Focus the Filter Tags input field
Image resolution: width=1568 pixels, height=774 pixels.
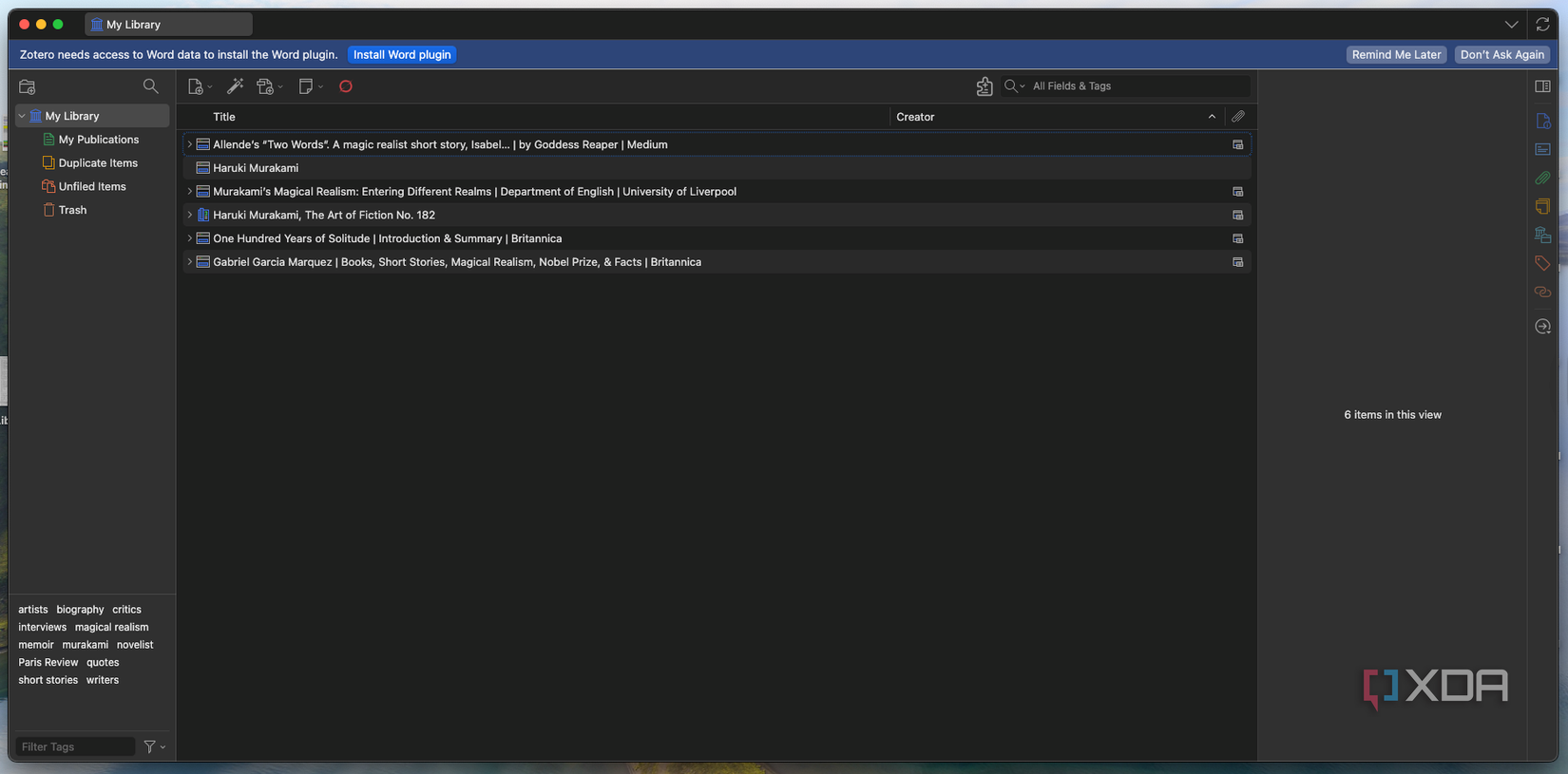(75, 747)
